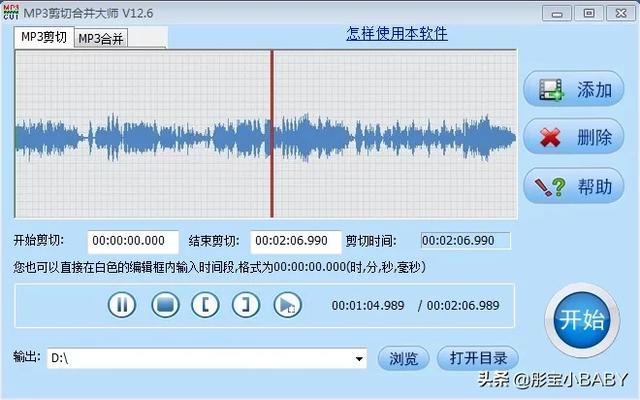Screen dimensions: 640x400
Task: Open 帮助 (Help) button
Action: (x=573, y=187)
